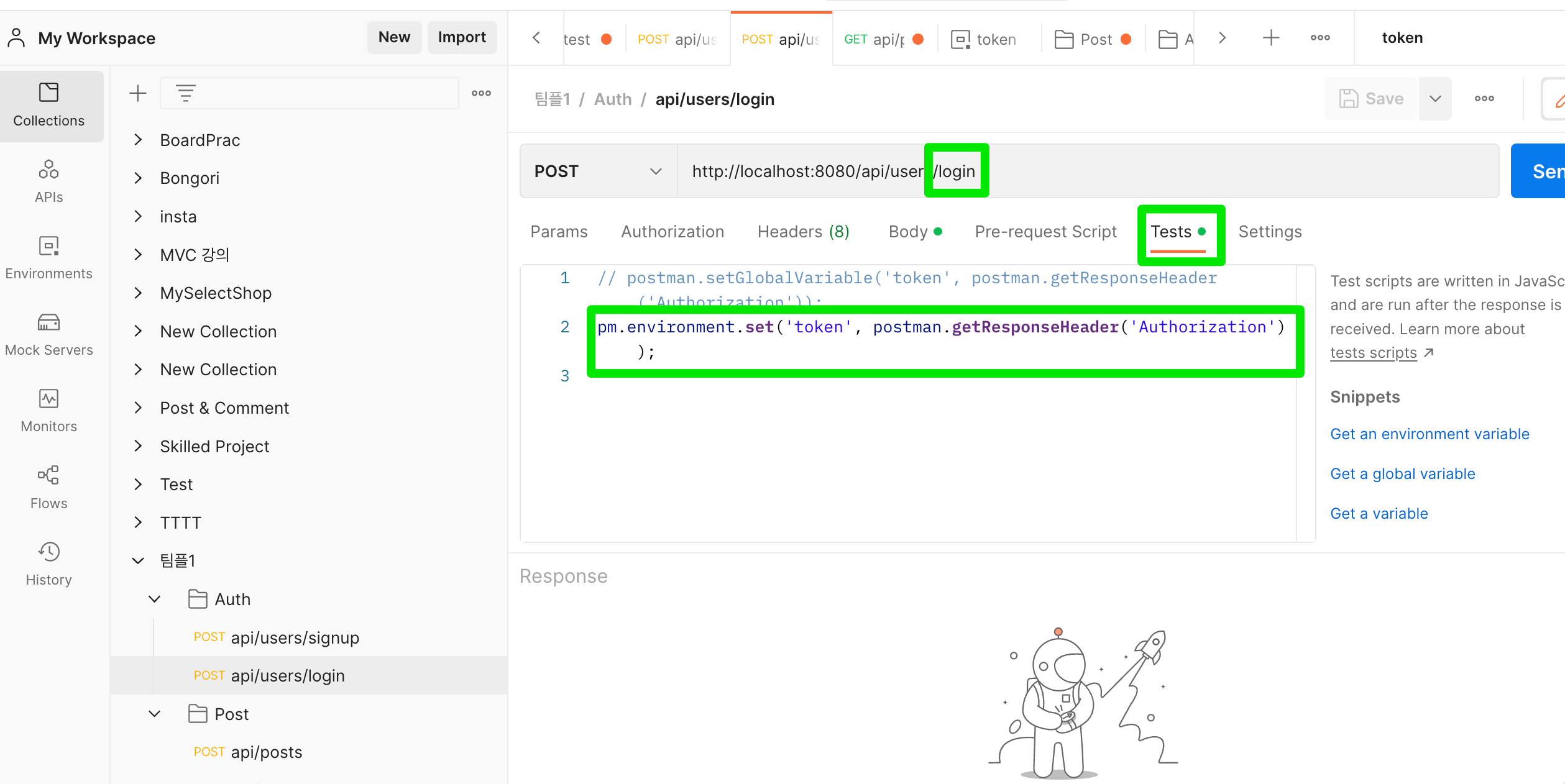Open the Mock Servers section
The width and height of the screenshot is (1565, 784).
(x=48, y=335)
